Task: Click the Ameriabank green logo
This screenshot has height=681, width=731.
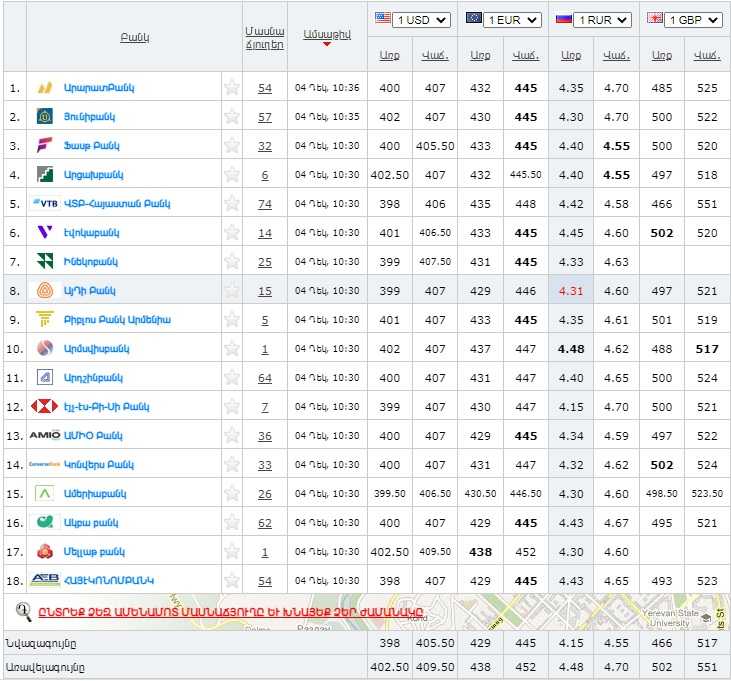Action: click(45, 494)
